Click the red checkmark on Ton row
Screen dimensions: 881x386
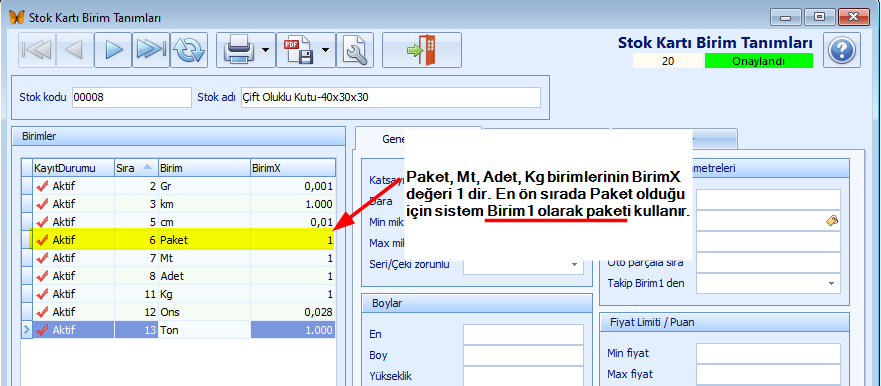(42, 330)
